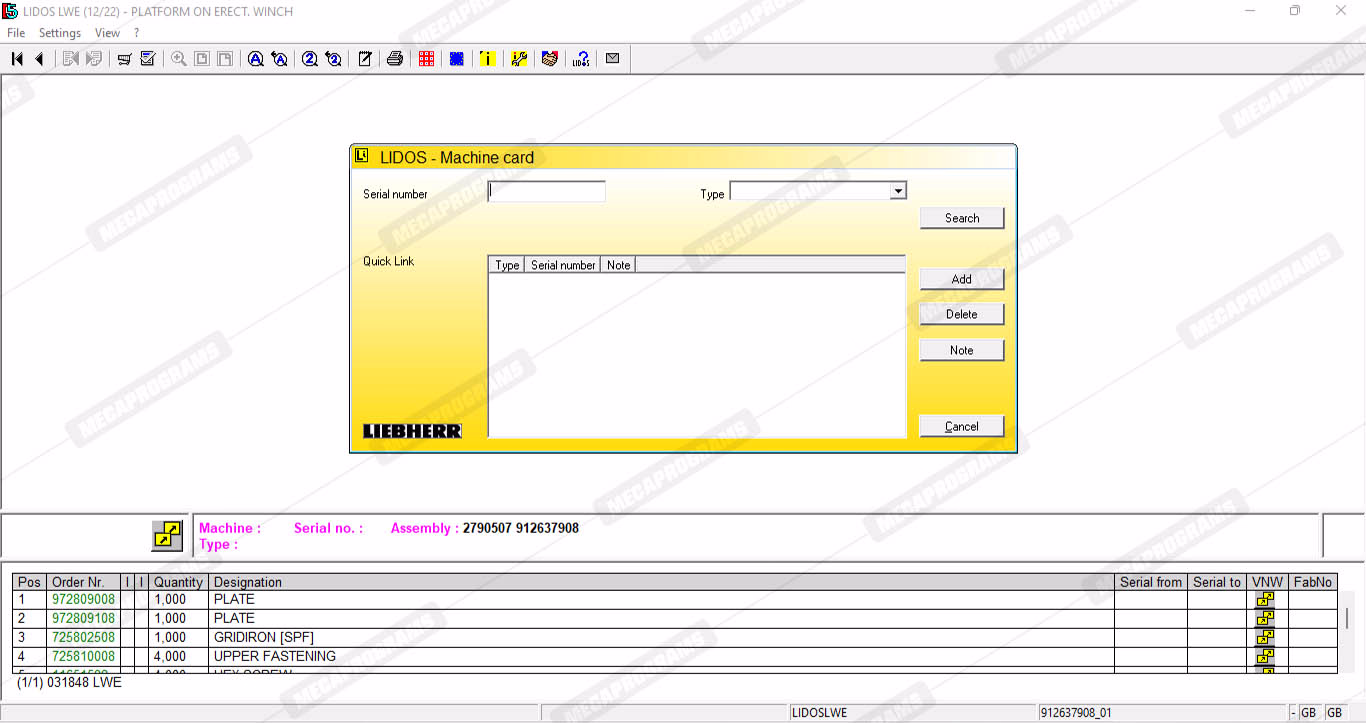Click the Add button
Screen dimensions: 1366x723
click(962, 279)
